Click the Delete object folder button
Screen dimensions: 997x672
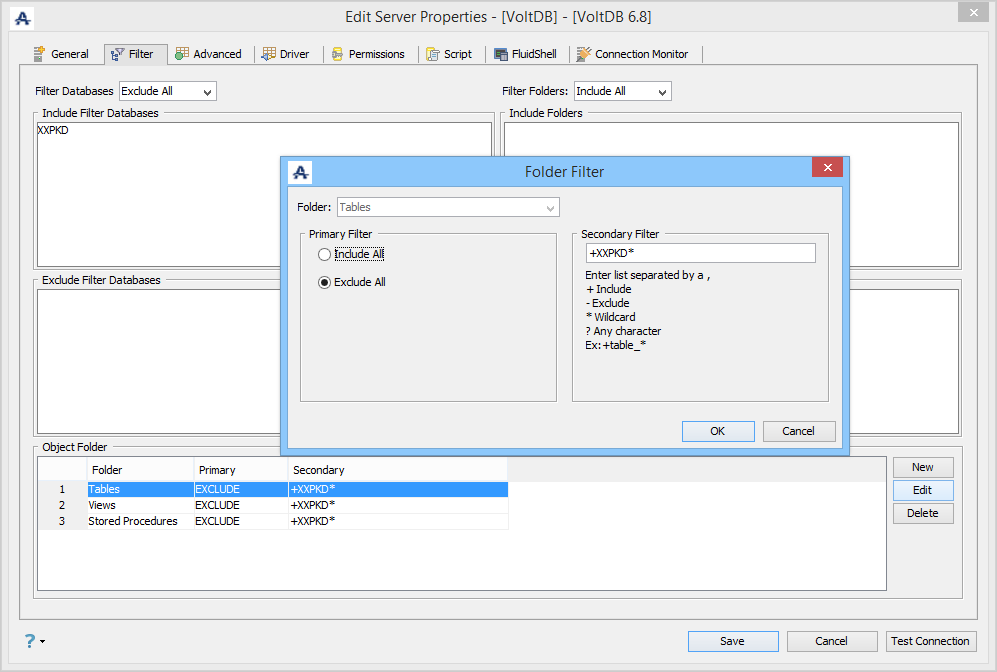(x=923, y=513)
